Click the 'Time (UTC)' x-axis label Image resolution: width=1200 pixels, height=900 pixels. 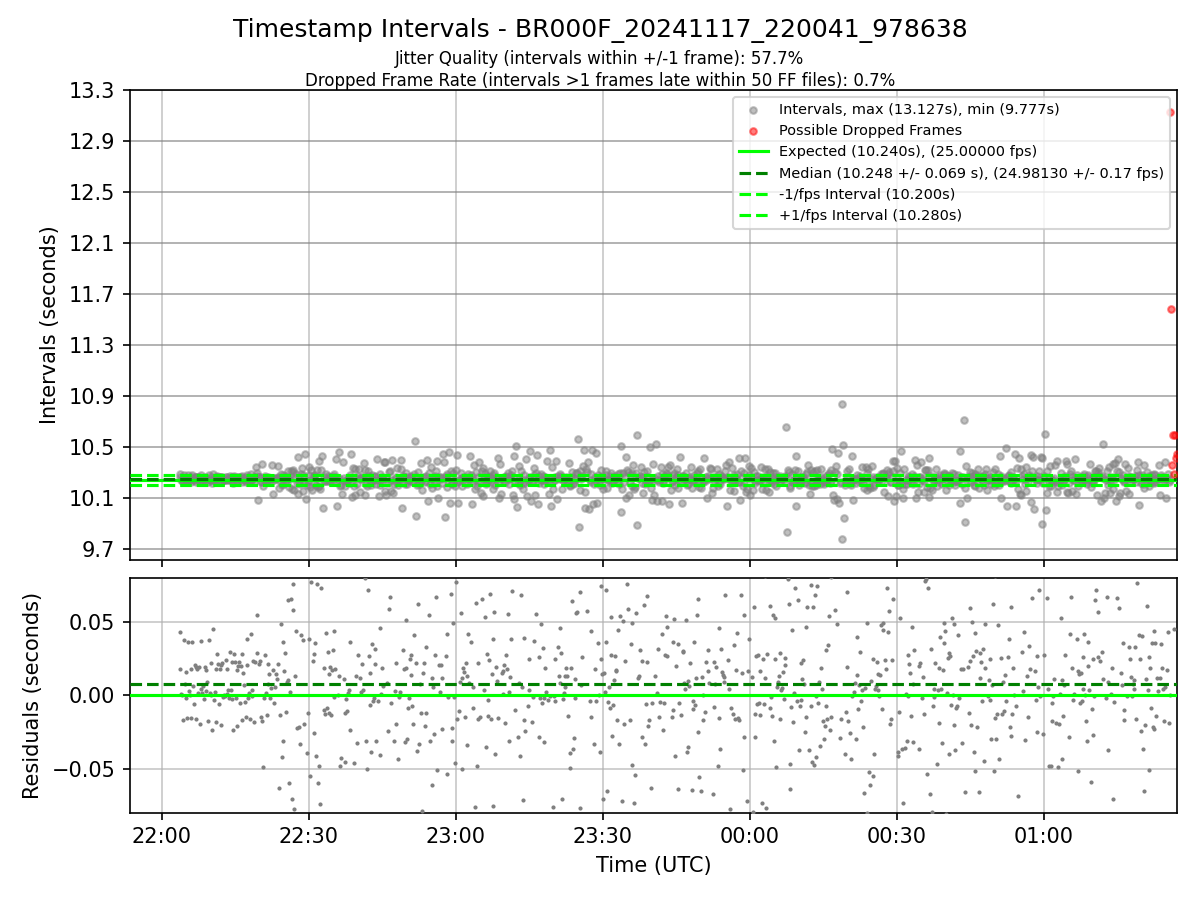653,865
